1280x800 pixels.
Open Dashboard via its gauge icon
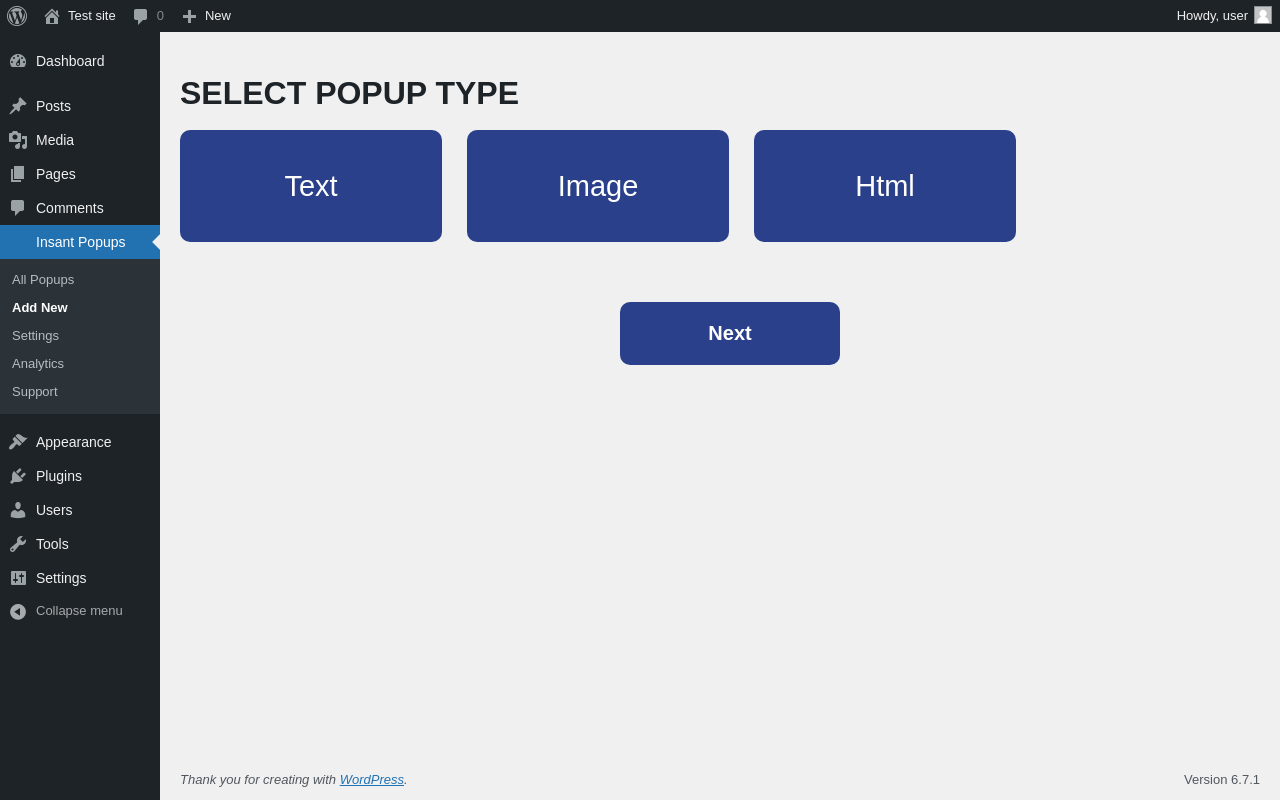pyautogui.click(x=18, y=61)
